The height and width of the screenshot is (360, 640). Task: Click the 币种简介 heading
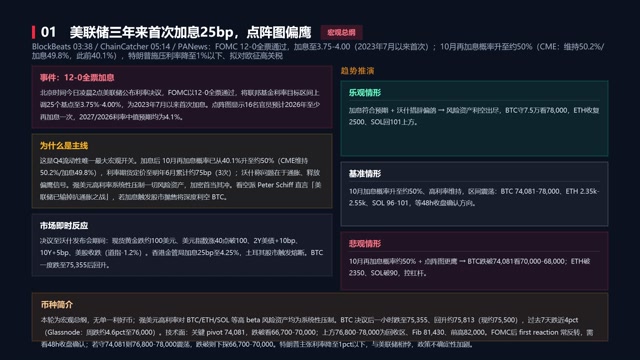click(x=57, y=304)
